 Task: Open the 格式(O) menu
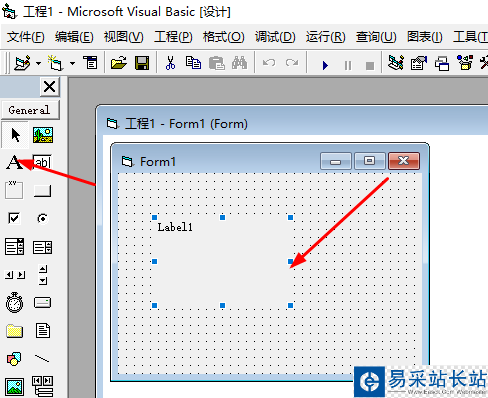click(224, 37)
